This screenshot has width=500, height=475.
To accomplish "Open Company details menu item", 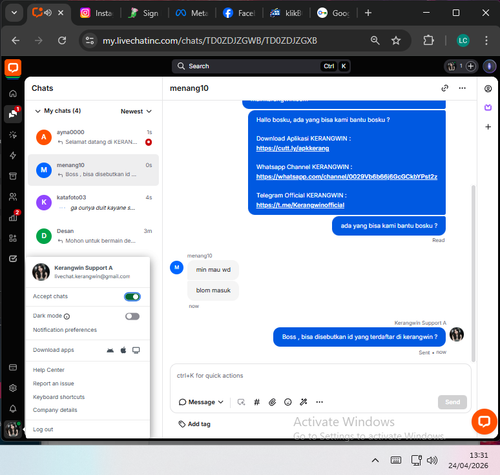I will tap(55, 410).
